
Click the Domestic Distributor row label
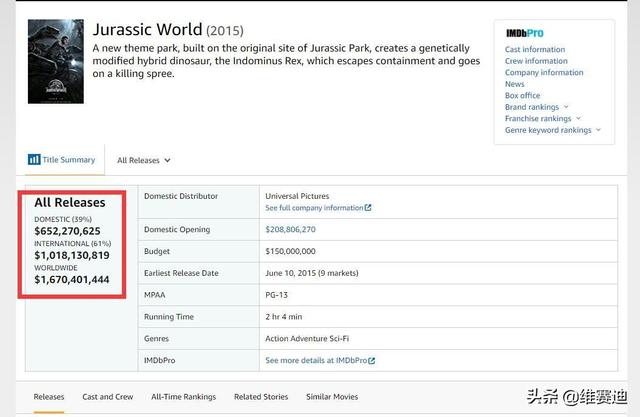coord(181,196)
